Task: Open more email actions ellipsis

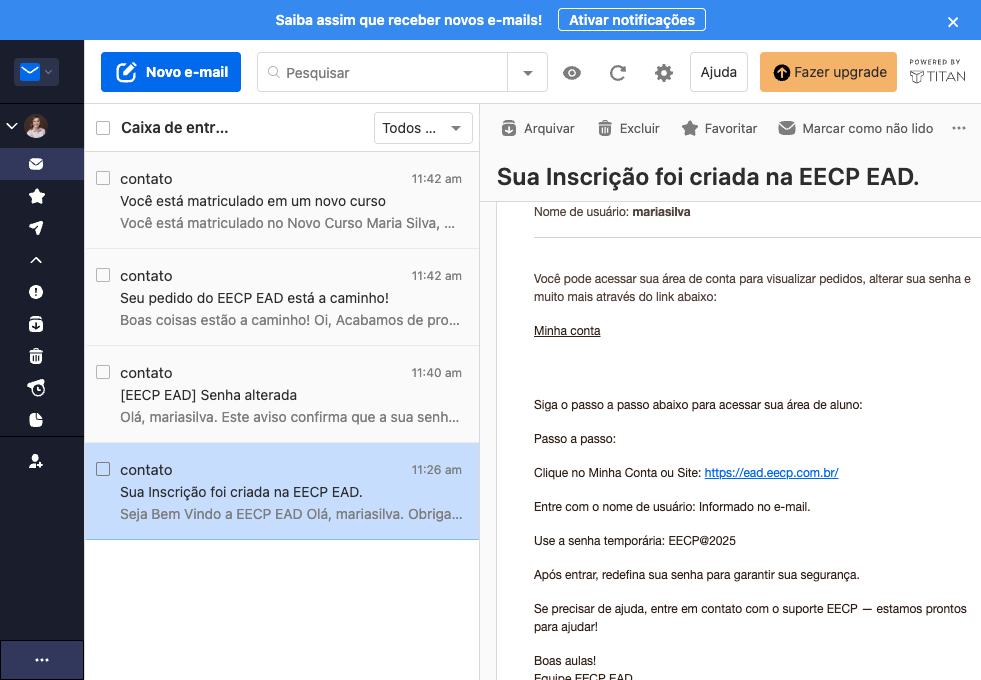Action: [959, 128]
